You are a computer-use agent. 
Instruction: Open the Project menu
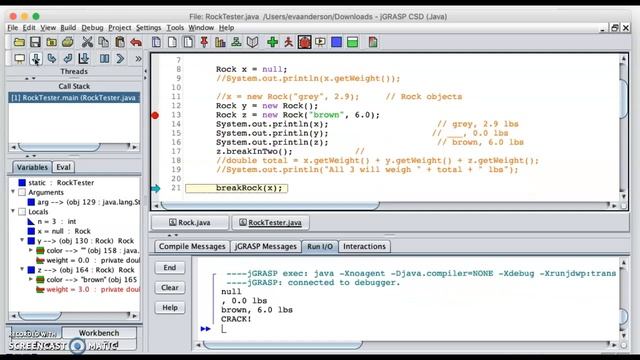coord(120,28)
